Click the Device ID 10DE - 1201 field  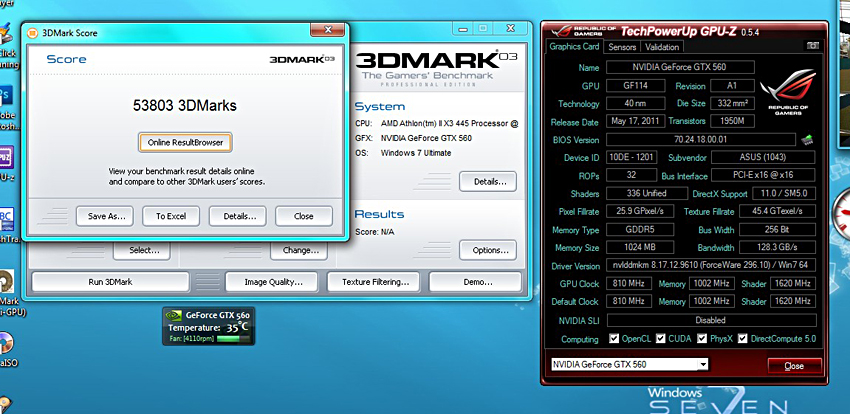click(632, 158)
